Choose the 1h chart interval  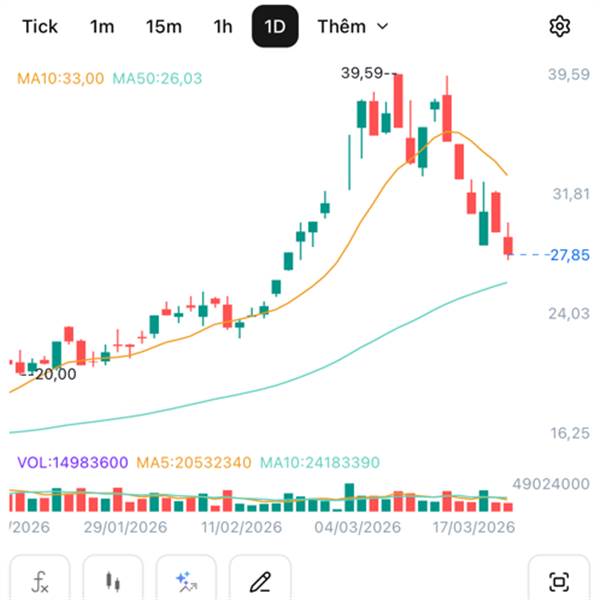point(223,27)
